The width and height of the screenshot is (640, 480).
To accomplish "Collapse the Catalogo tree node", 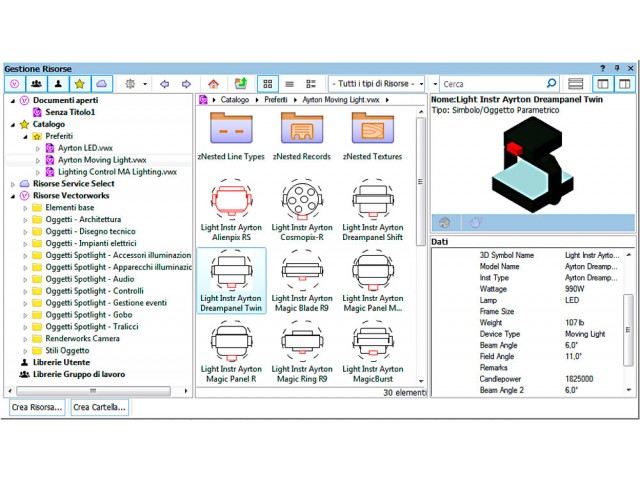I will click(13, 124).
